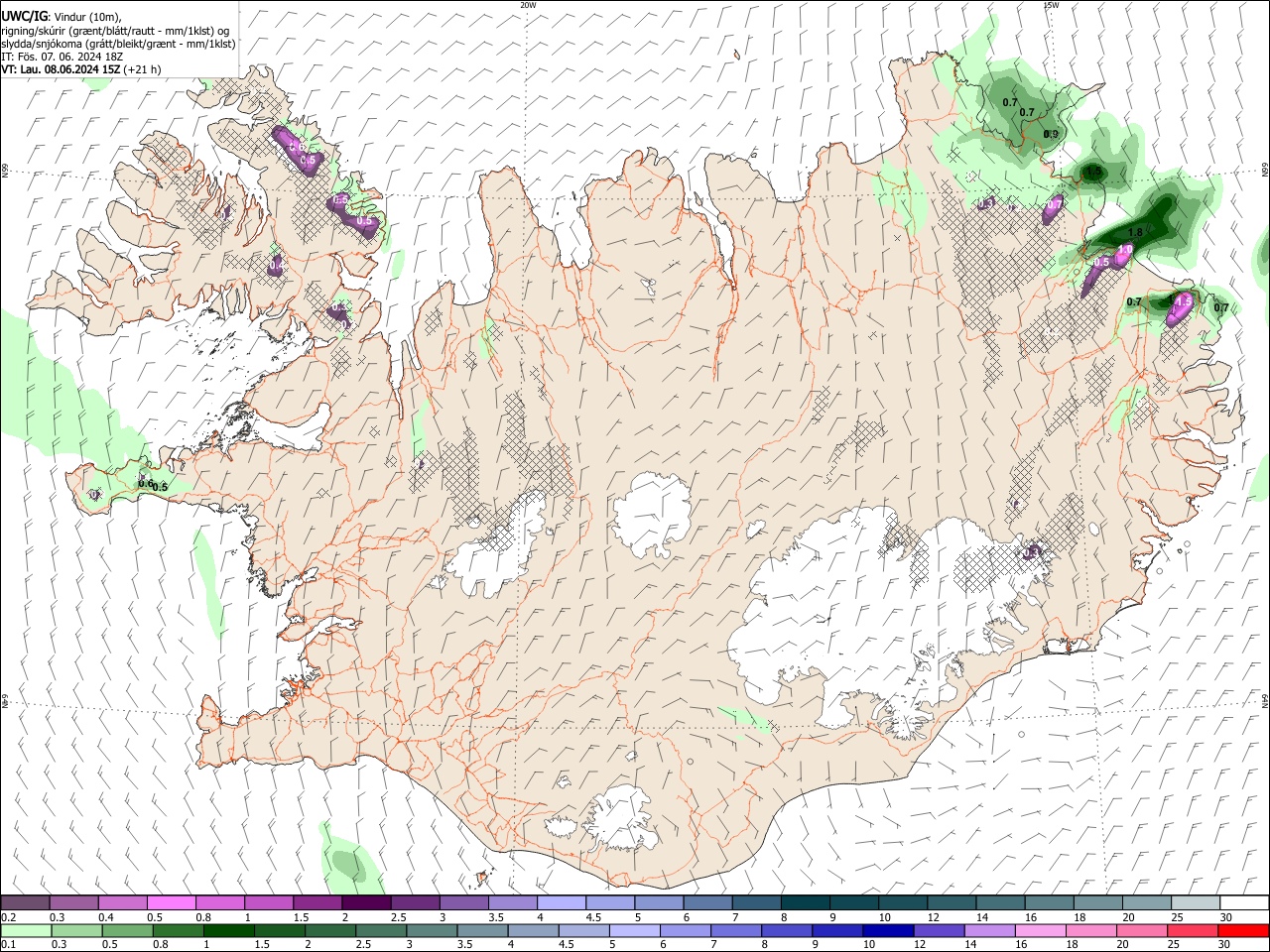
Task: Pick the dark purple 2 swatch in the upper legend row
Action: pyautogui.click(x=365, y=903)
